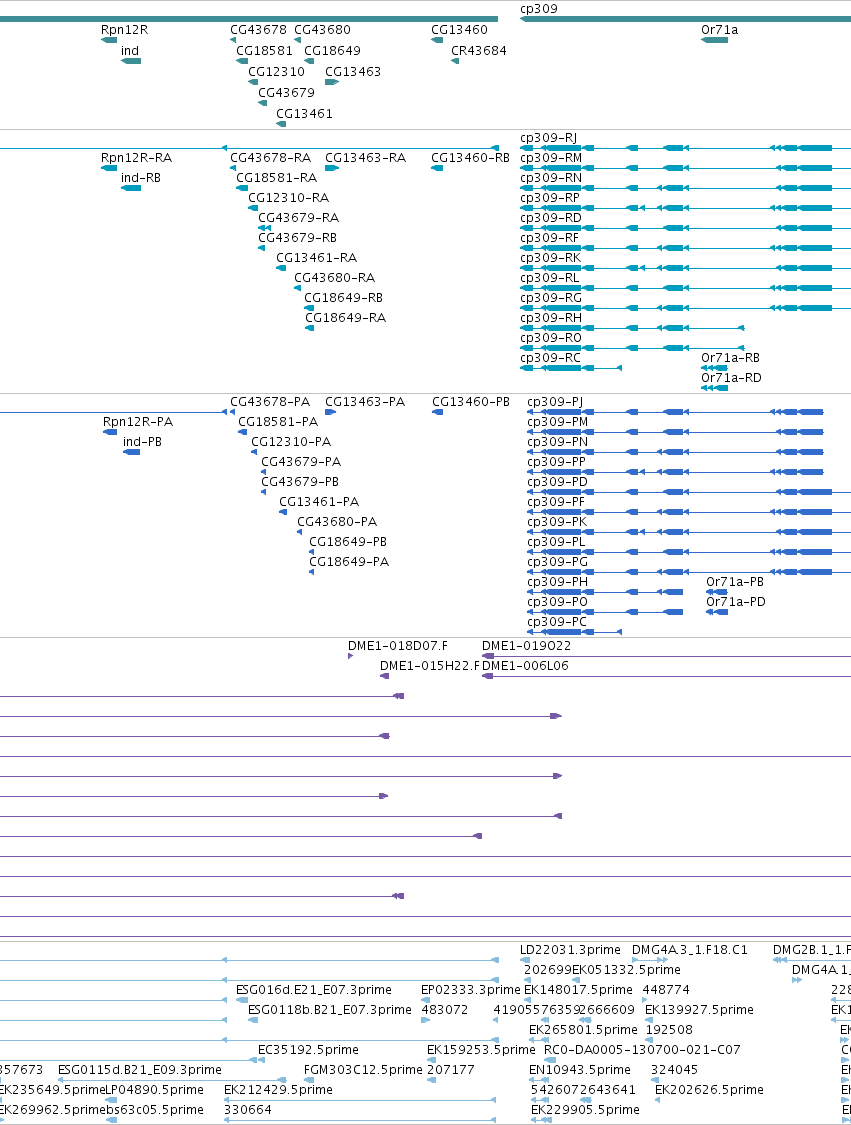Click transcript Rpn12R-RA label
Viewport: 851px width, 1125px height.
136,158
